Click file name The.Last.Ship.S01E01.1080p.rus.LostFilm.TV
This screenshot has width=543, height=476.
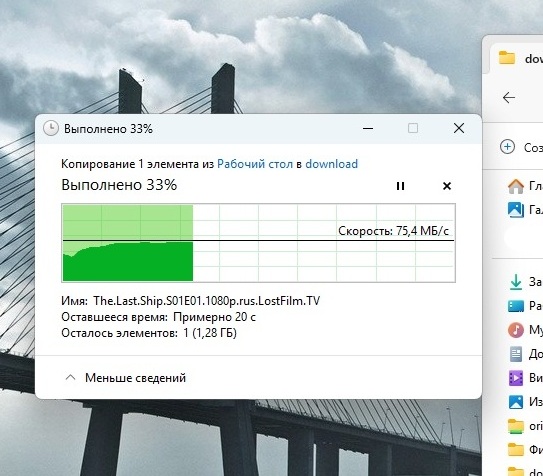pyautogui.click(x=206, y=300)
